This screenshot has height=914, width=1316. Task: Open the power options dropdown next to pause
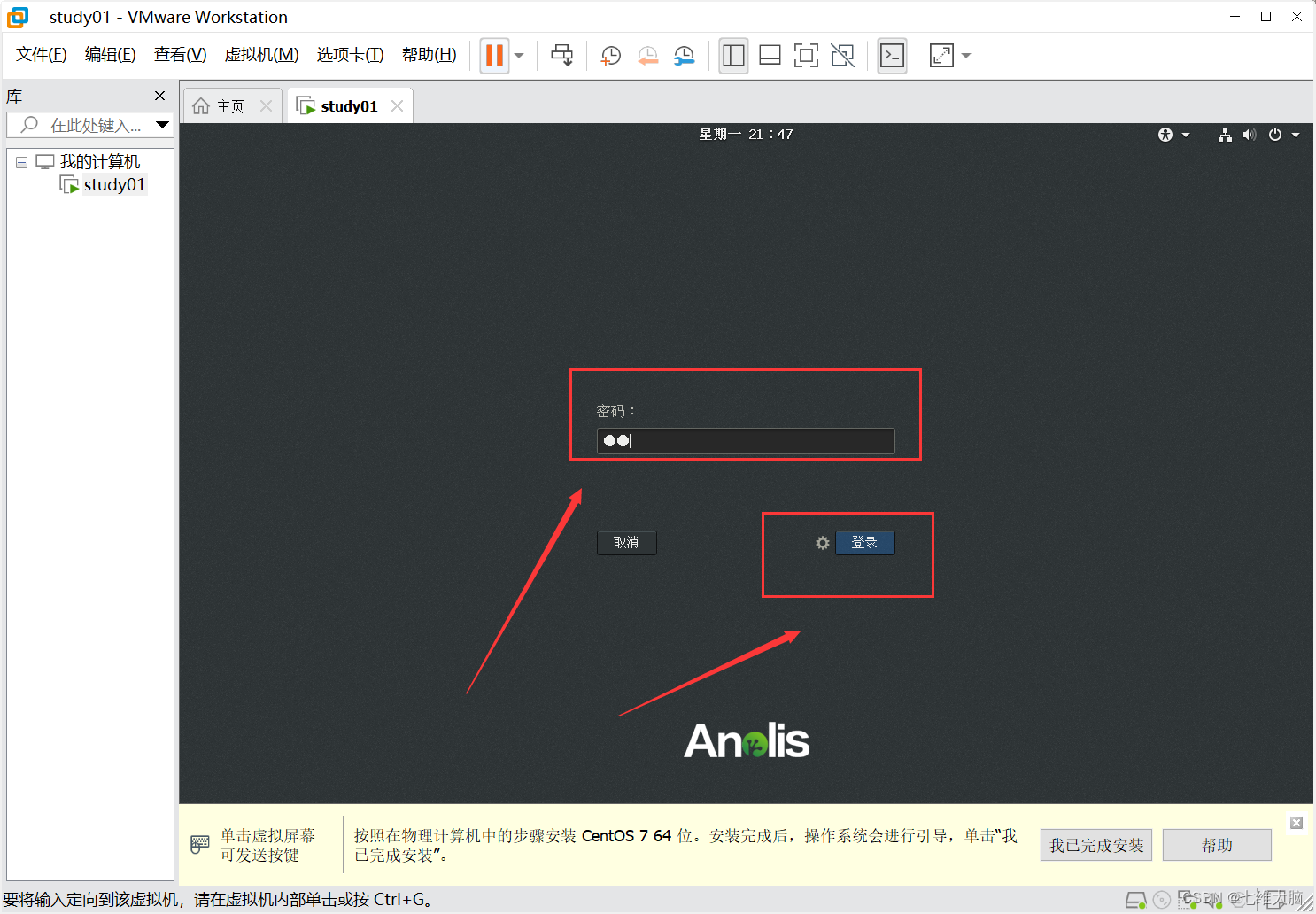519,56
